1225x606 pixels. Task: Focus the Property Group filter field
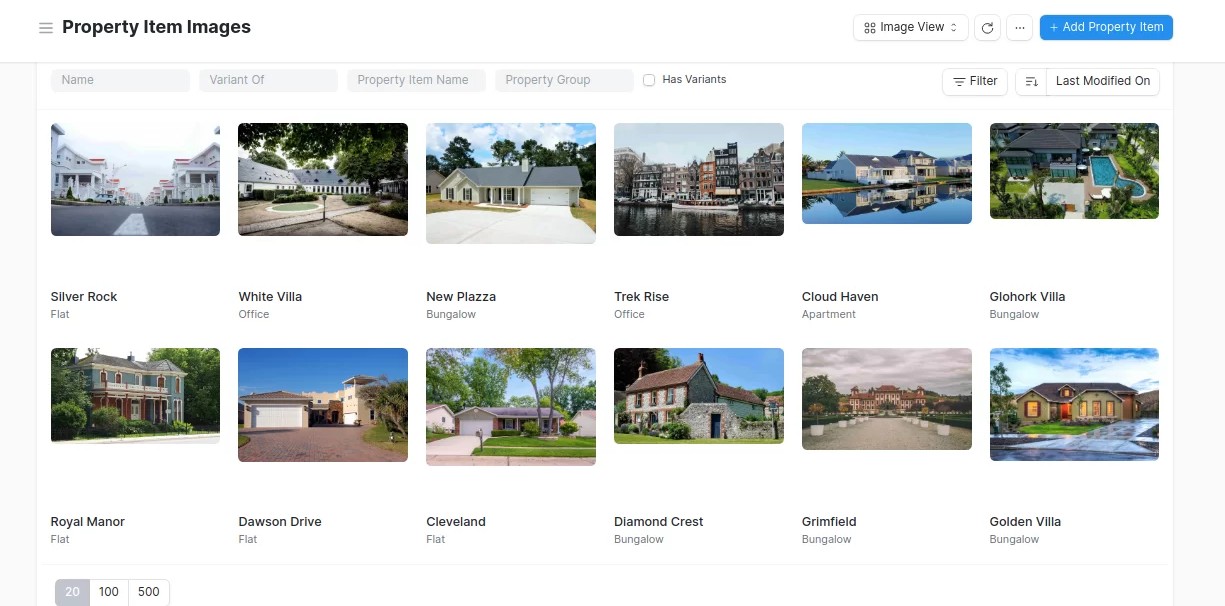[x=564, y=80]
